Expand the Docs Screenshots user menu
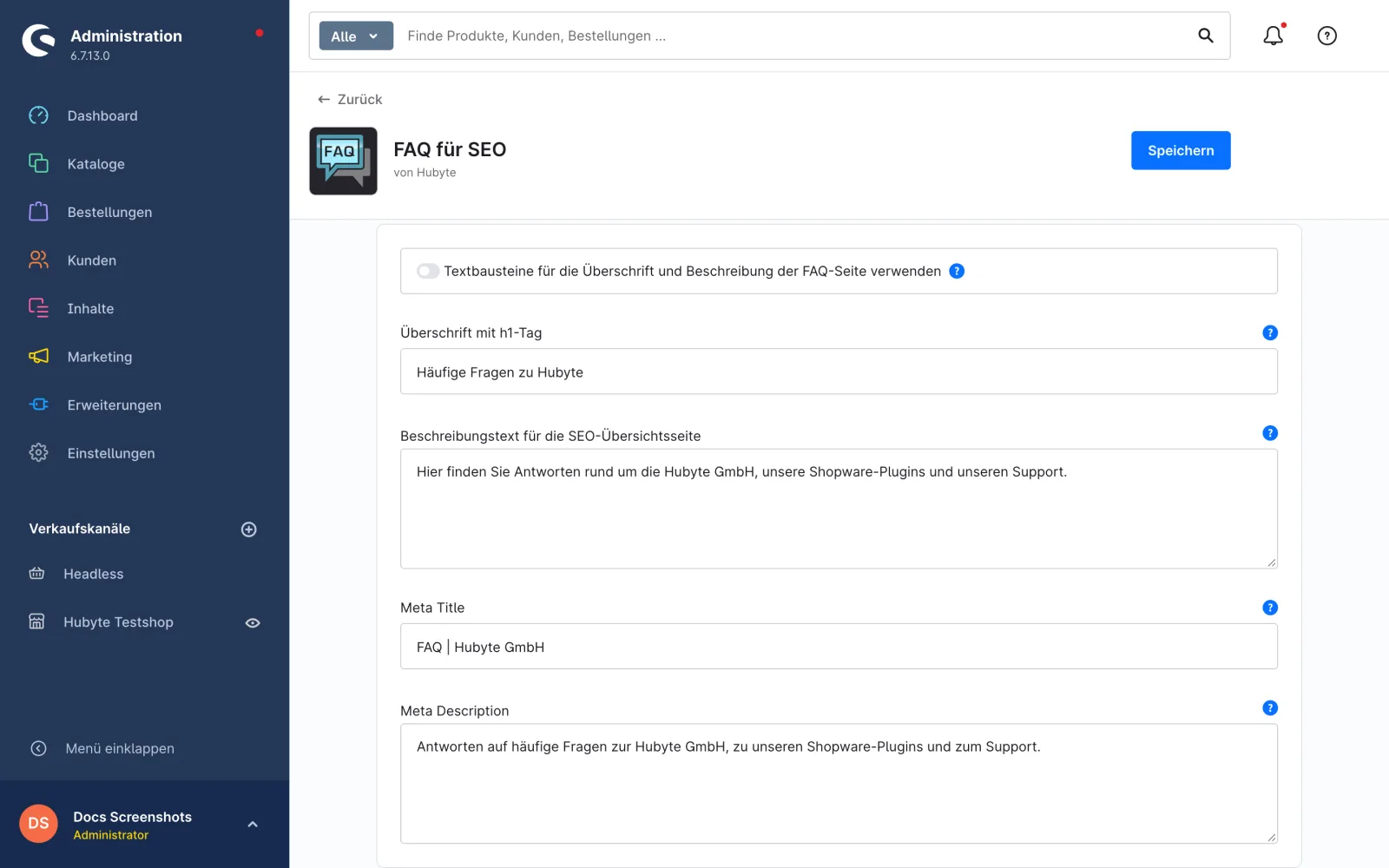 pyautogui.click(x=253, y=825)
